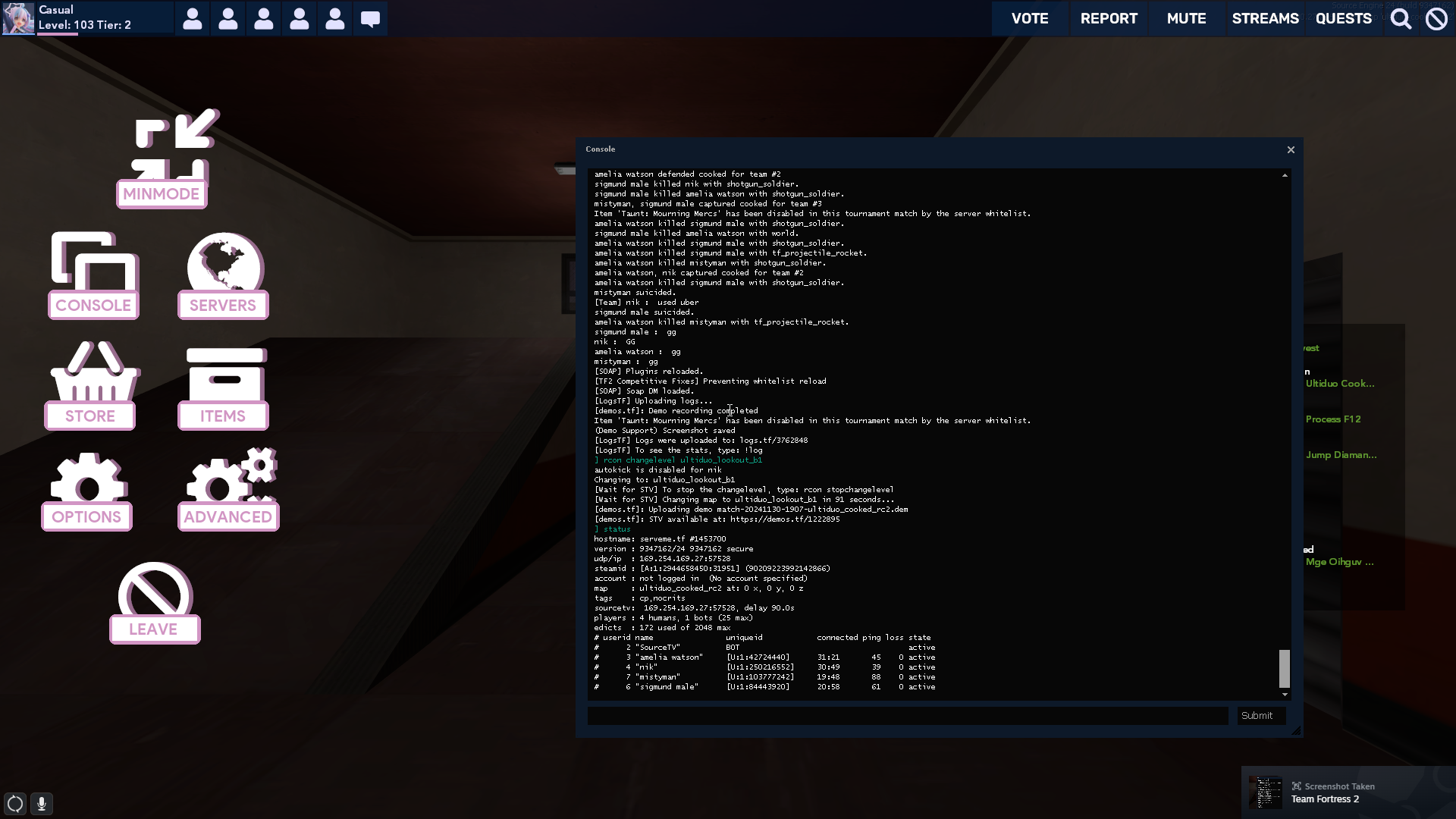Click the console scrollbar down arrow

1285,695
